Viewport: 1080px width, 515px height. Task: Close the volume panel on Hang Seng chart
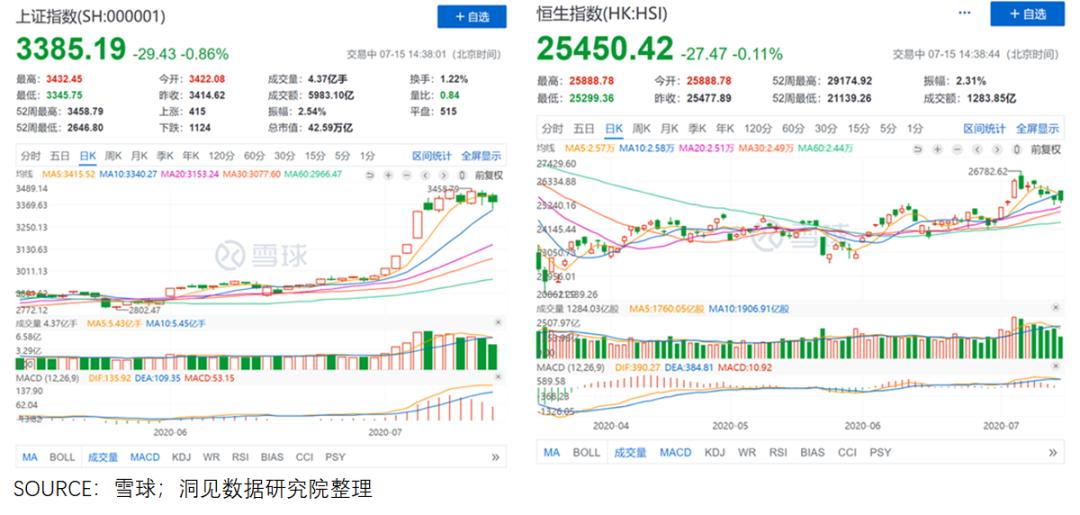pyautogui.click(x=1056, y=308)
